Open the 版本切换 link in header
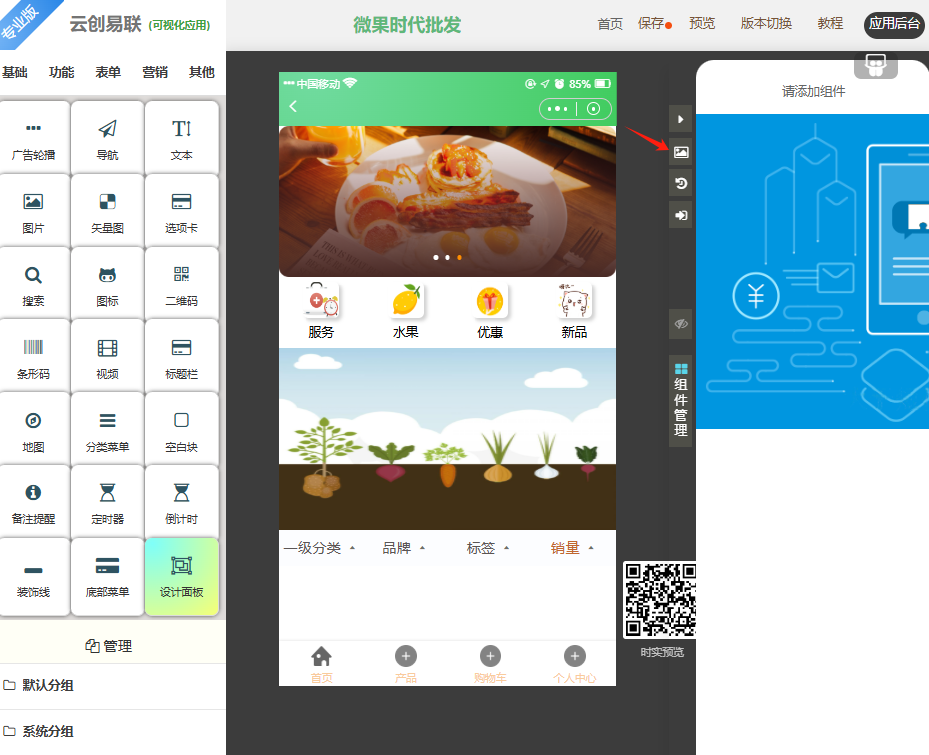The height and width of the screenshot is (755, 929). pos(766,24)
